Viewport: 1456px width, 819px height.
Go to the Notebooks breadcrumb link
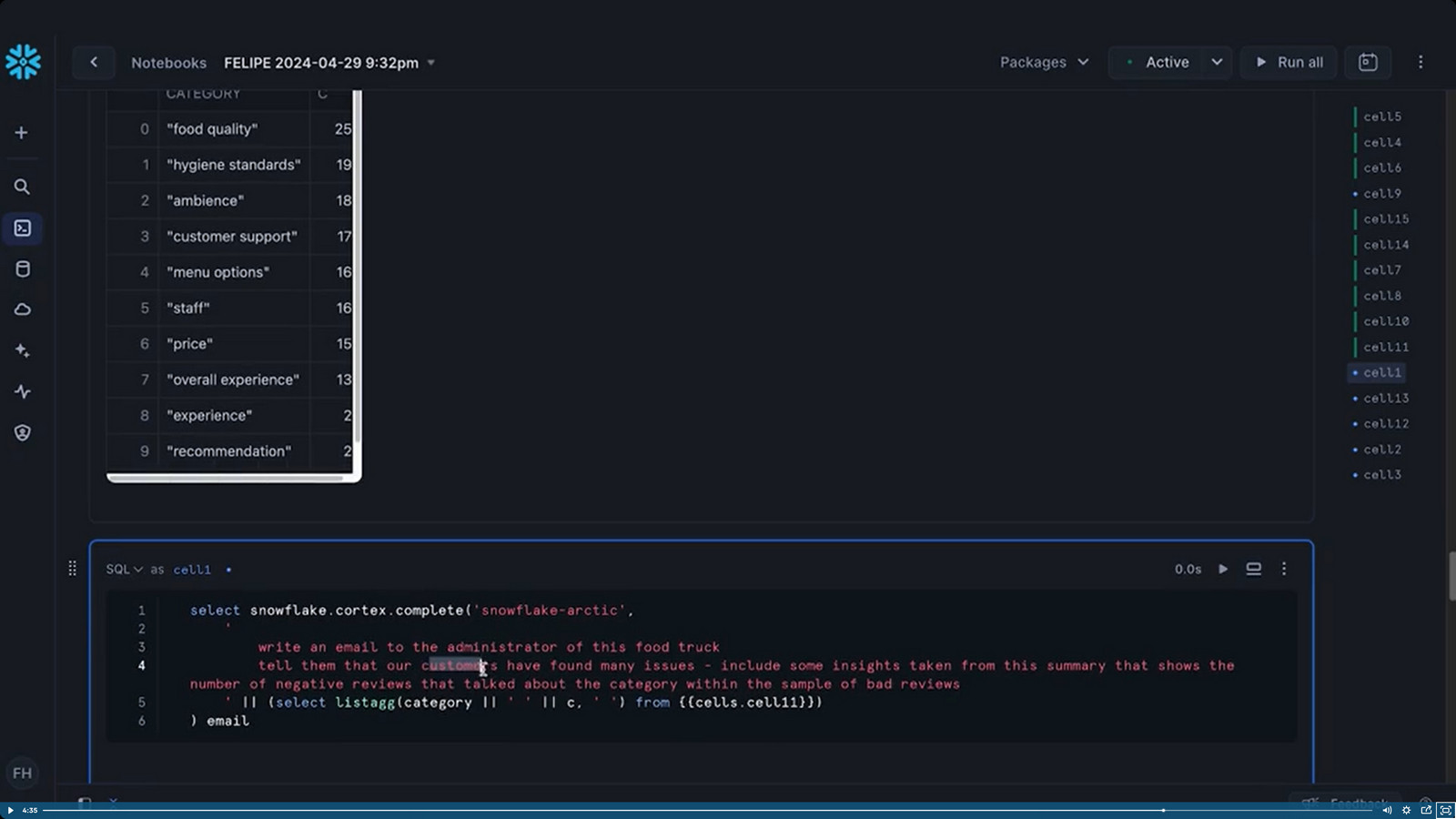coord(168,63)
